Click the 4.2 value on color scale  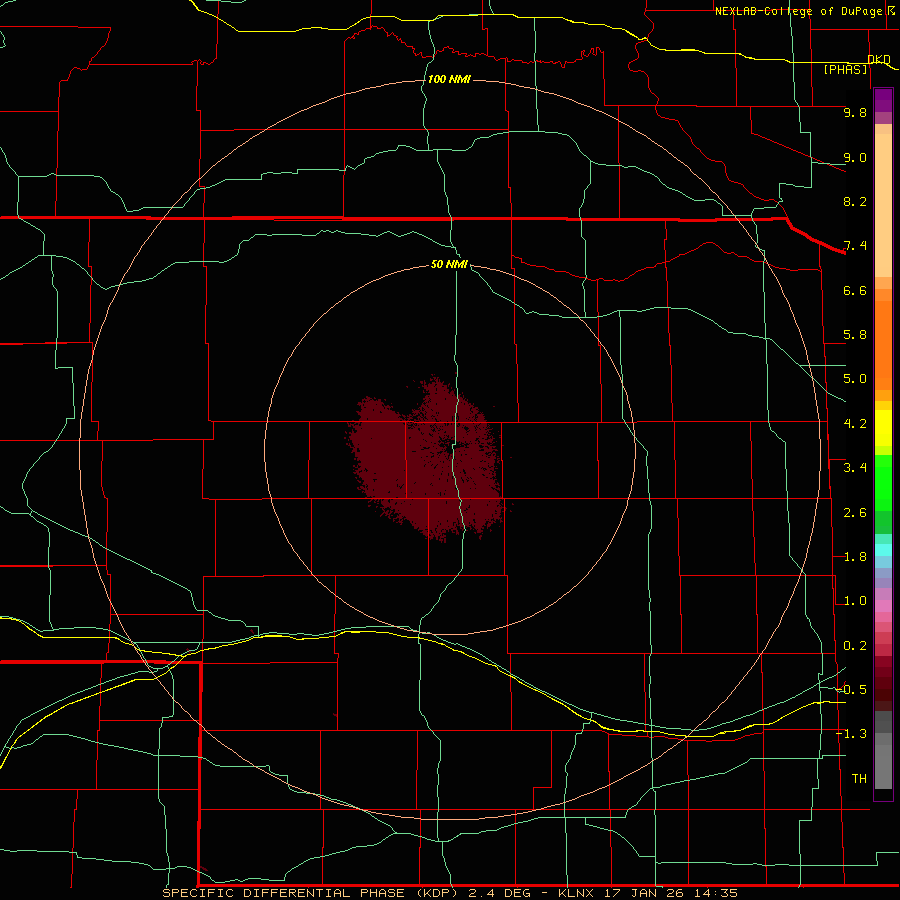855,424
